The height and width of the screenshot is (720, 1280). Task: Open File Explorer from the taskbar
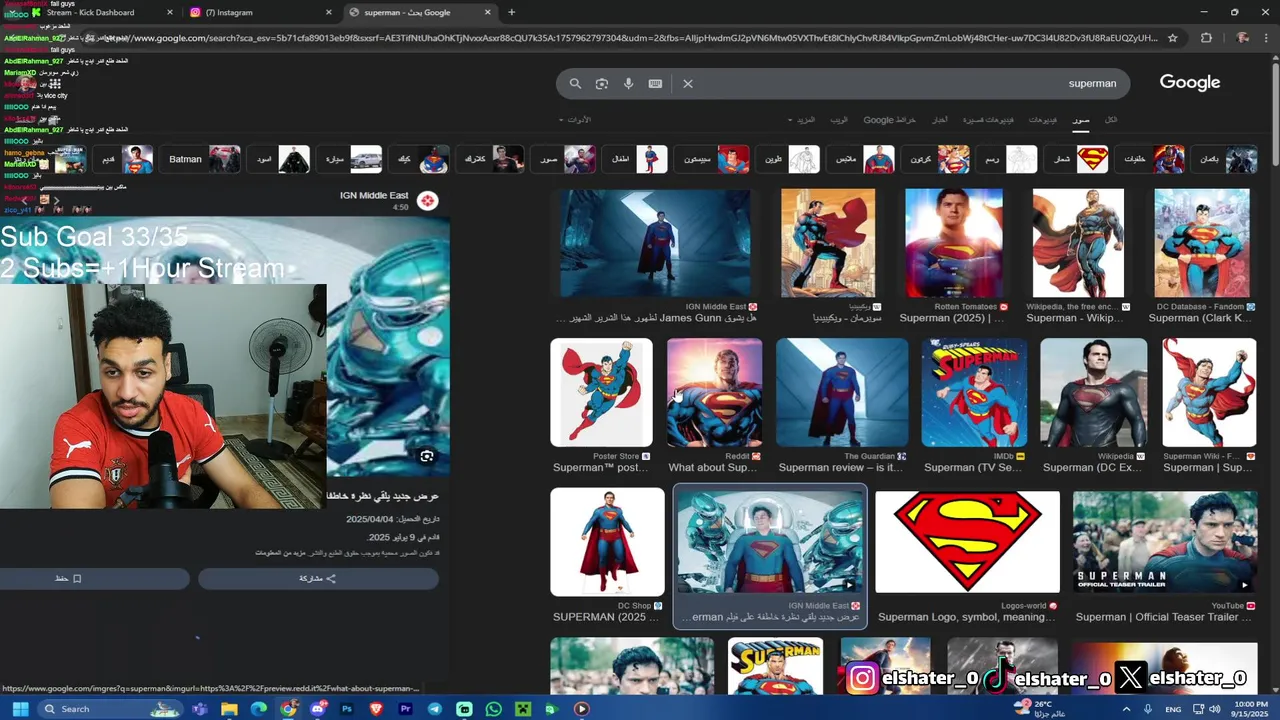pos(229,709)
